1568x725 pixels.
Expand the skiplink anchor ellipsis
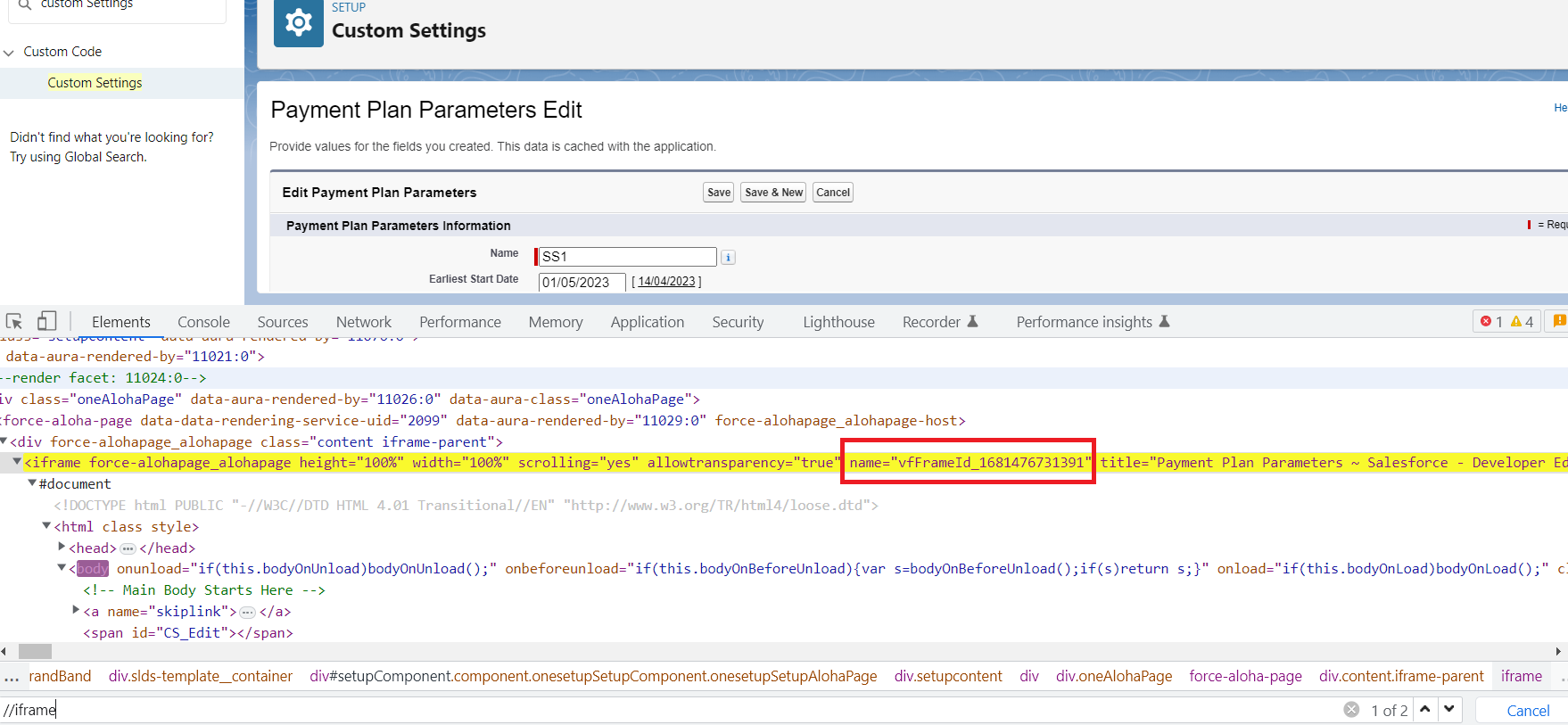point(248,612)
